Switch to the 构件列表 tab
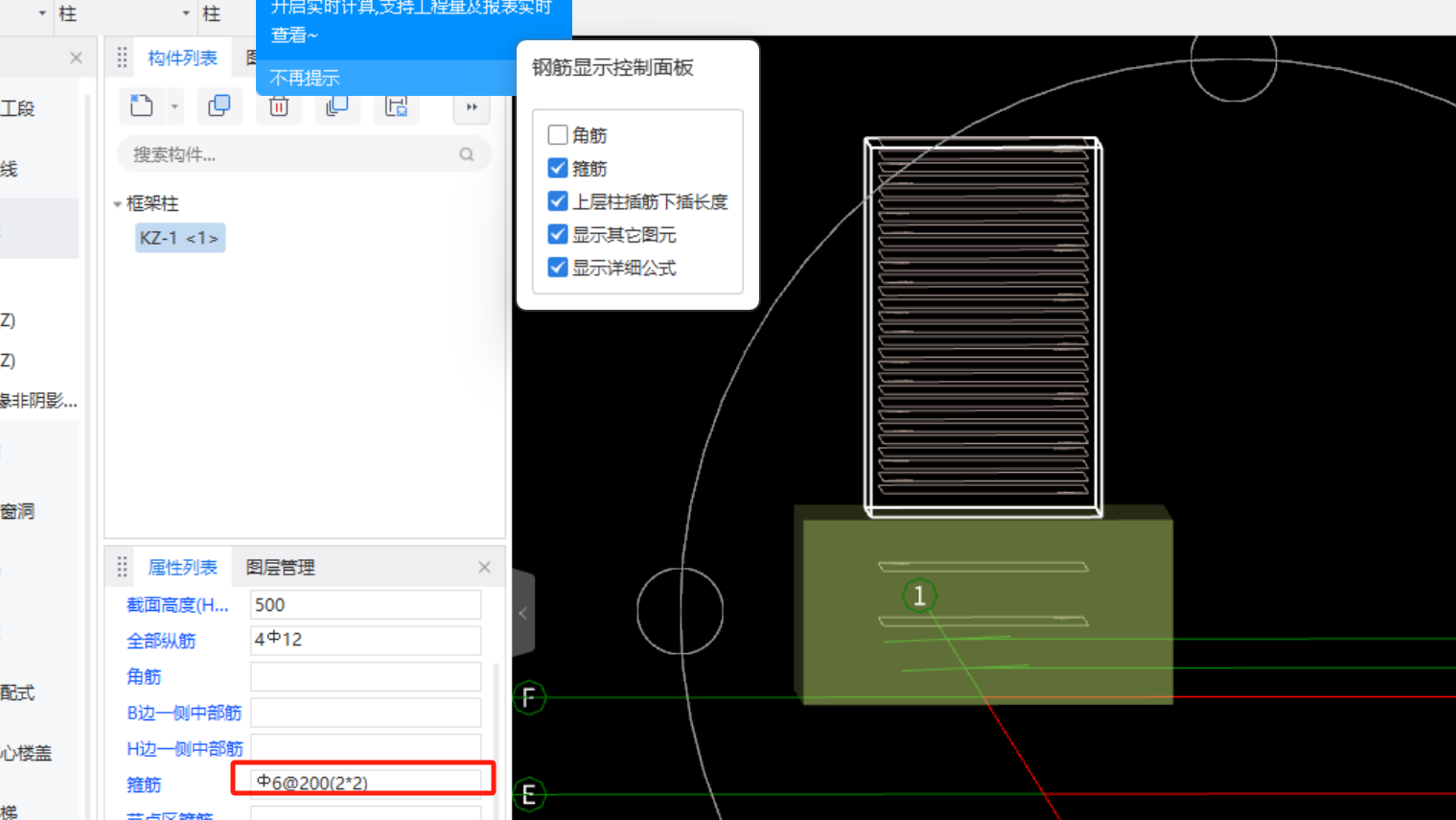 pos(182,59)
